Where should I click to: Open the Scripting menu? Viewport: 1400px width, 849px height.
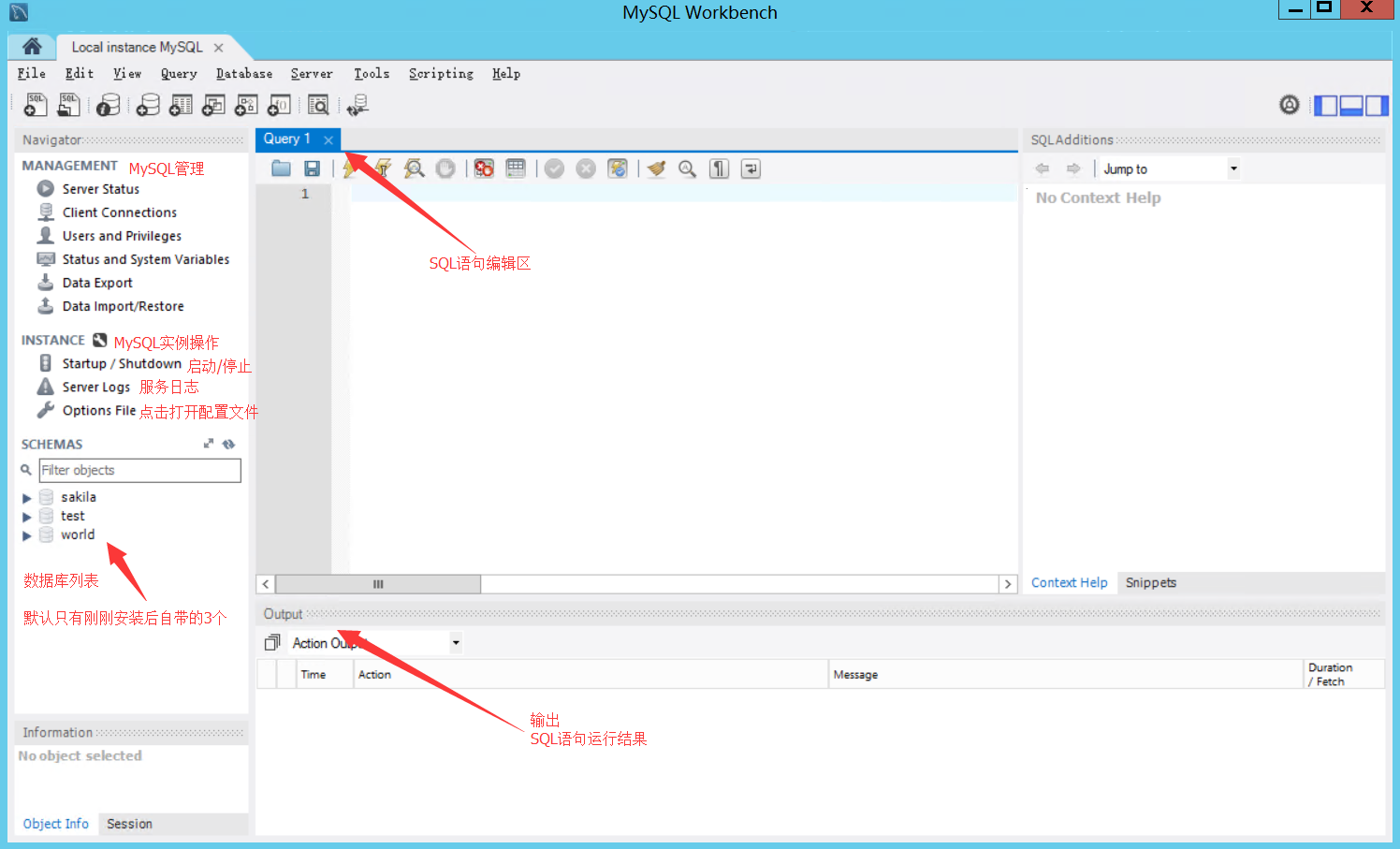(x=441, y=73)
